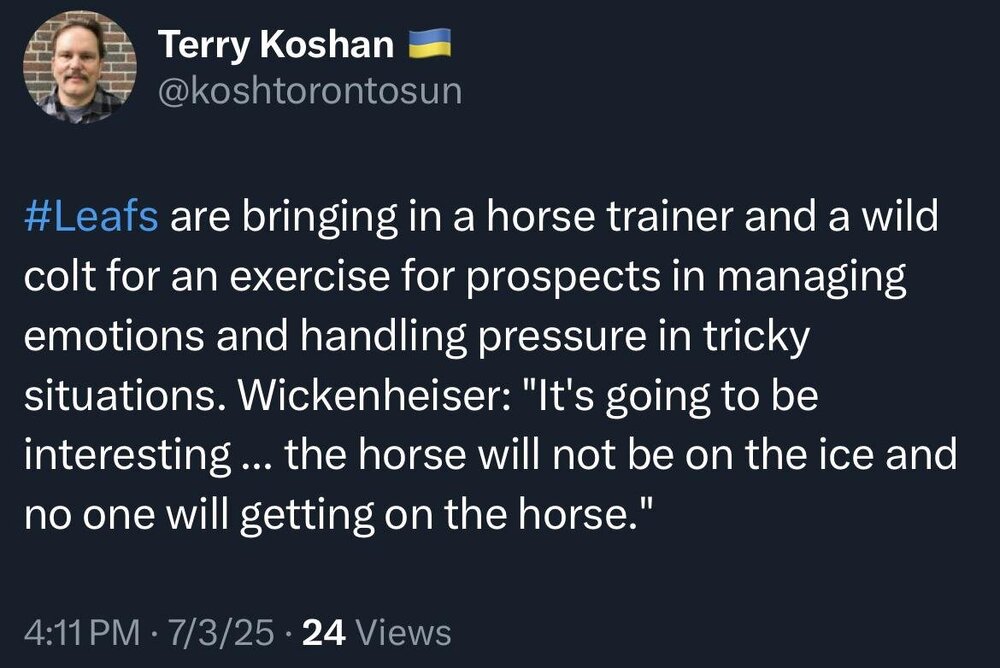Click the word "colt" in the tweet

point(58,278)
